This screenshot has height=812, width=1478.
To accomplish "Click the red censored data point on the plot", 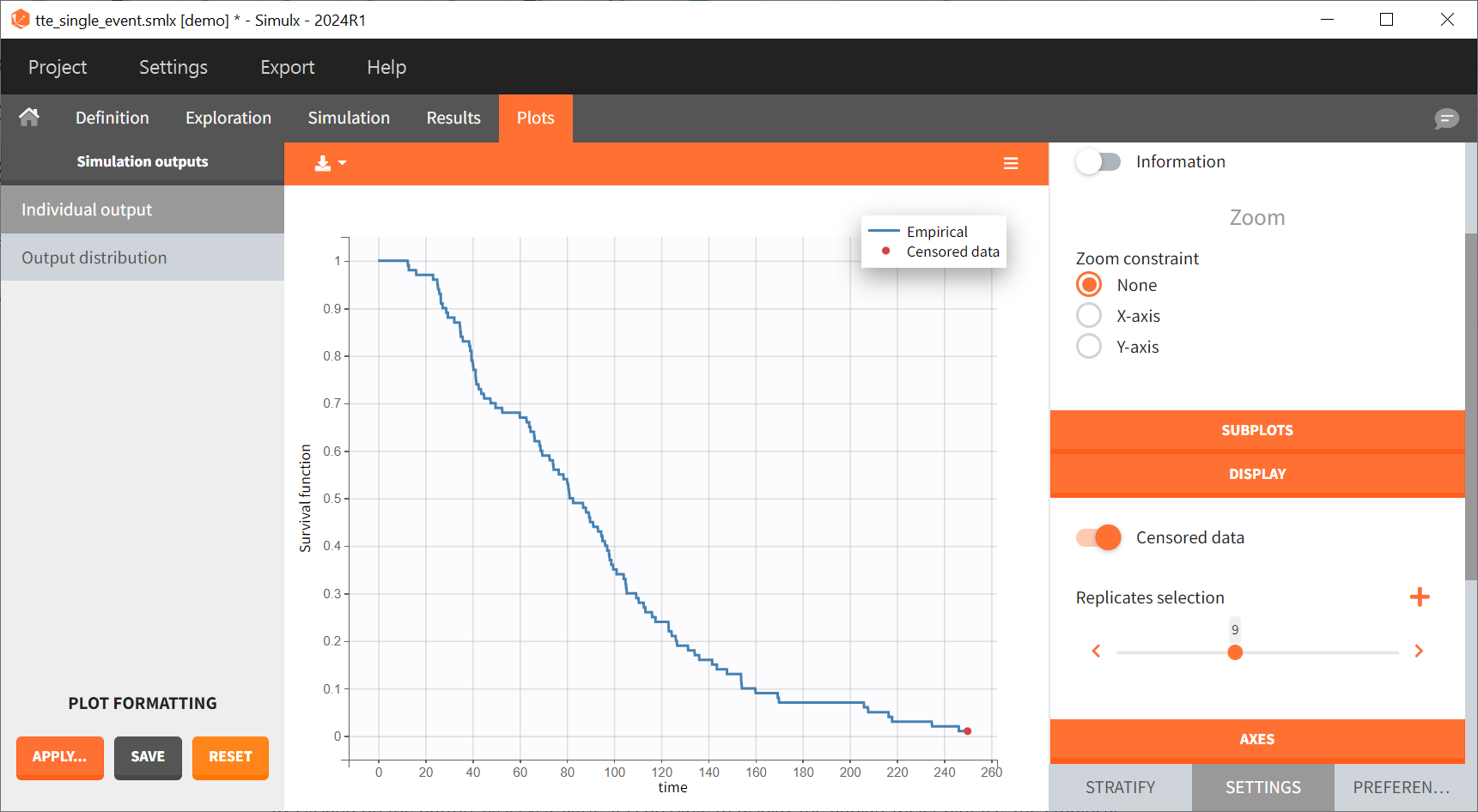I will 967,731.
